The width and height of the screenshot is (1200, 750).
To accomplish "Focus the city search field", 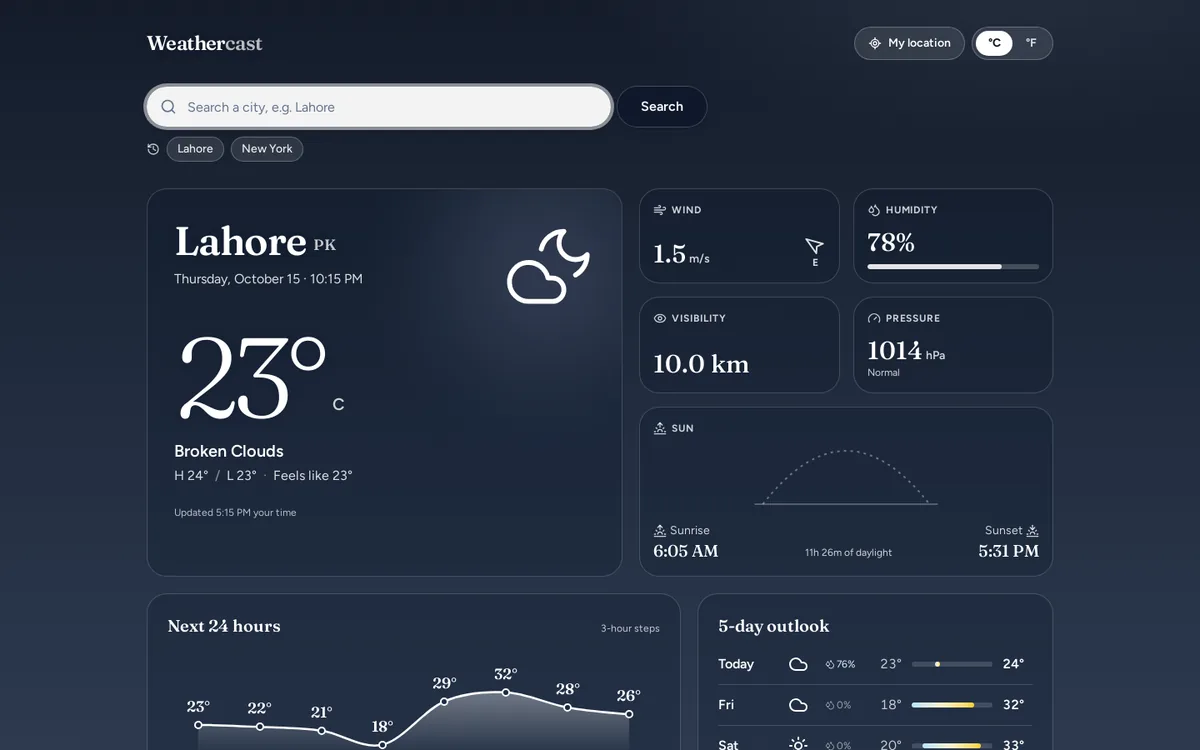I will tap(379, 107).
